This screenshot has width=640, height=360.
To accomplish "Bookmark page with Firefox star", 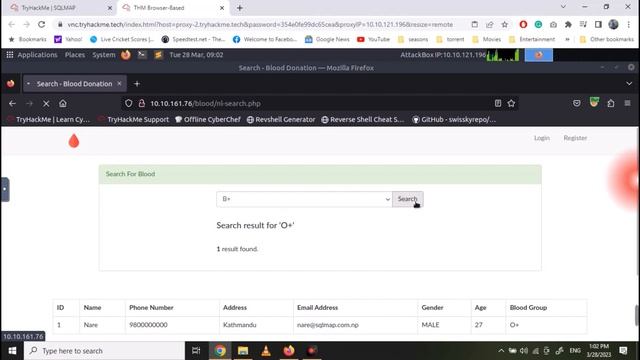I will (511, 104).
